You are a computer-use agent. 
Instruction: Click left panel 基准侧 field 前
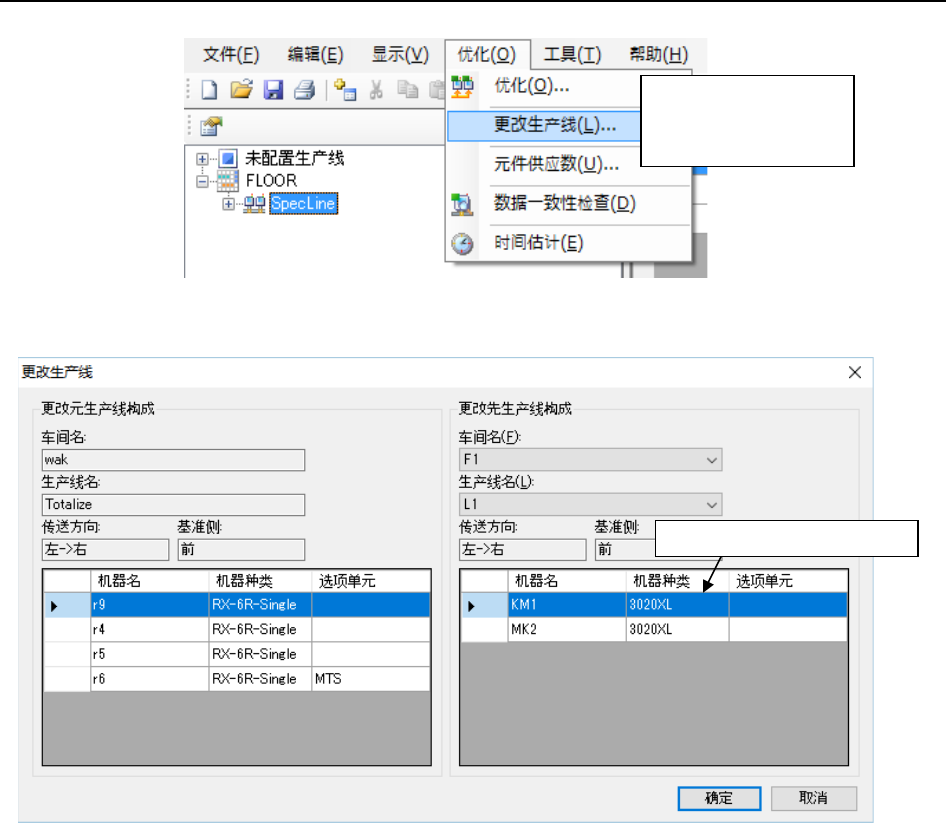click(x=241, y=550)
